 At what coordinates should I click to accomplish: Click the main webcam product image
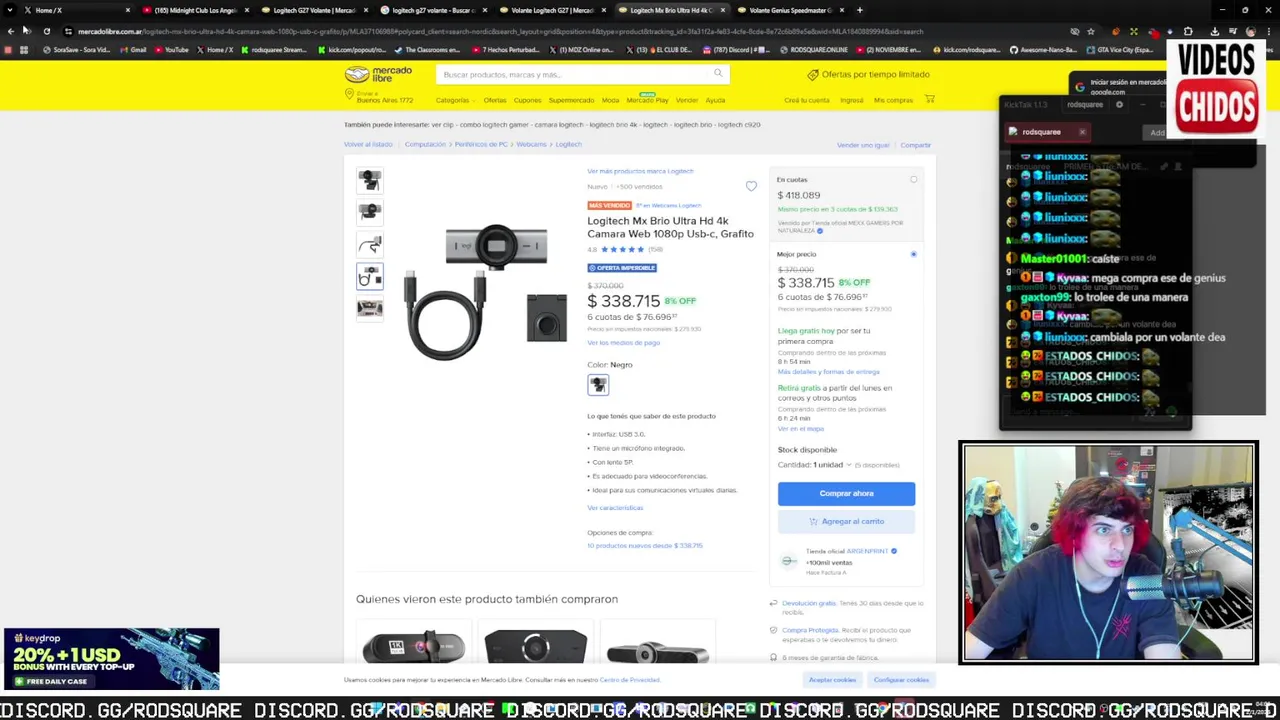485,290
